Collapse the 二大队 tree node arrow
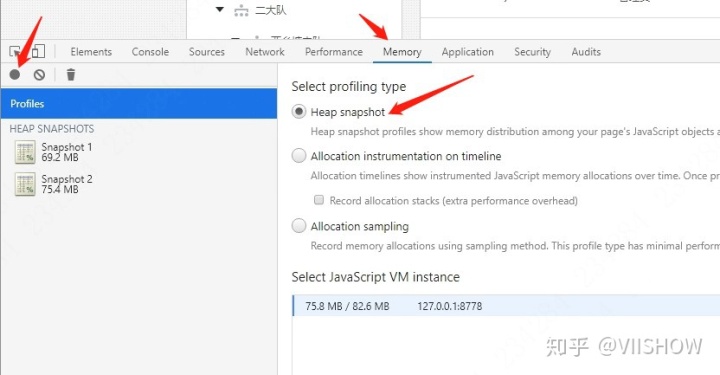Viewport: 720px width, 375px height. tap(220, 9)
